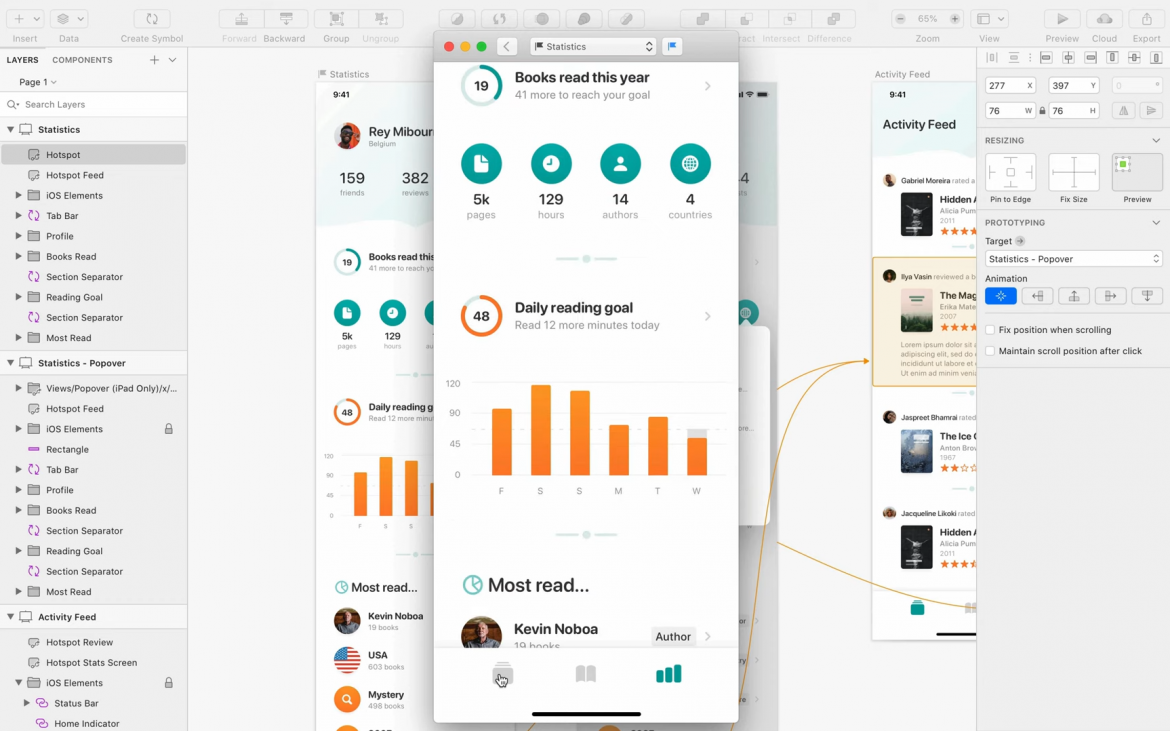
Task: Click the zoom-in plus stepper
Action: [x=954, y=17]
